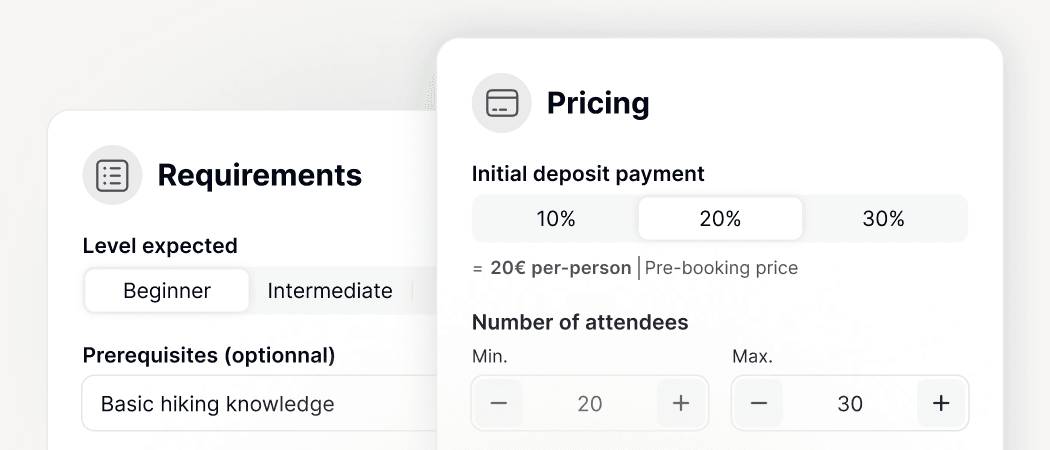This screenshot has width=1050, height=450.
Task: Click the Pricing section heading
Action: (598, 103)
